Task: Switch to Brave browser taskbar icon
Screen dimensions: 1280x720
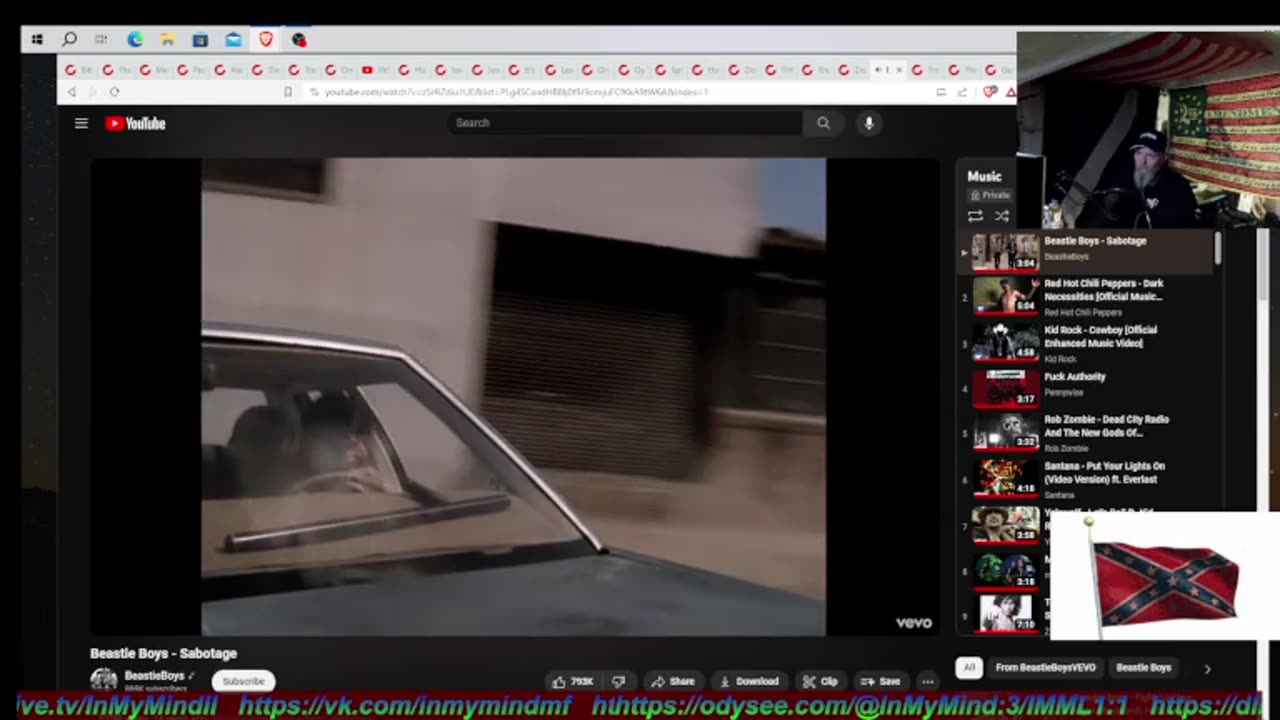Action: click(266, 39)
